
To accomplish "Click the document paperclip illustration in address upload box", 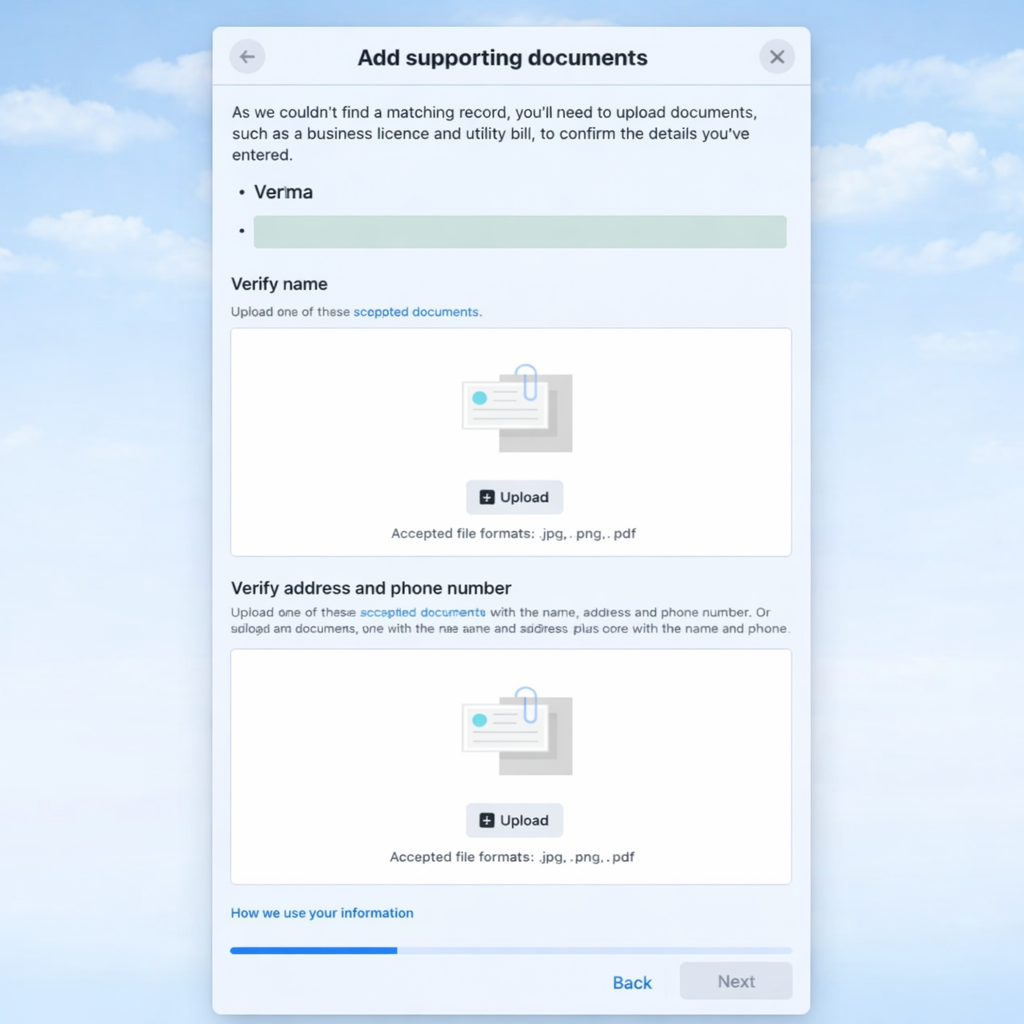I will pyautogui.click(x=517, y=731).
